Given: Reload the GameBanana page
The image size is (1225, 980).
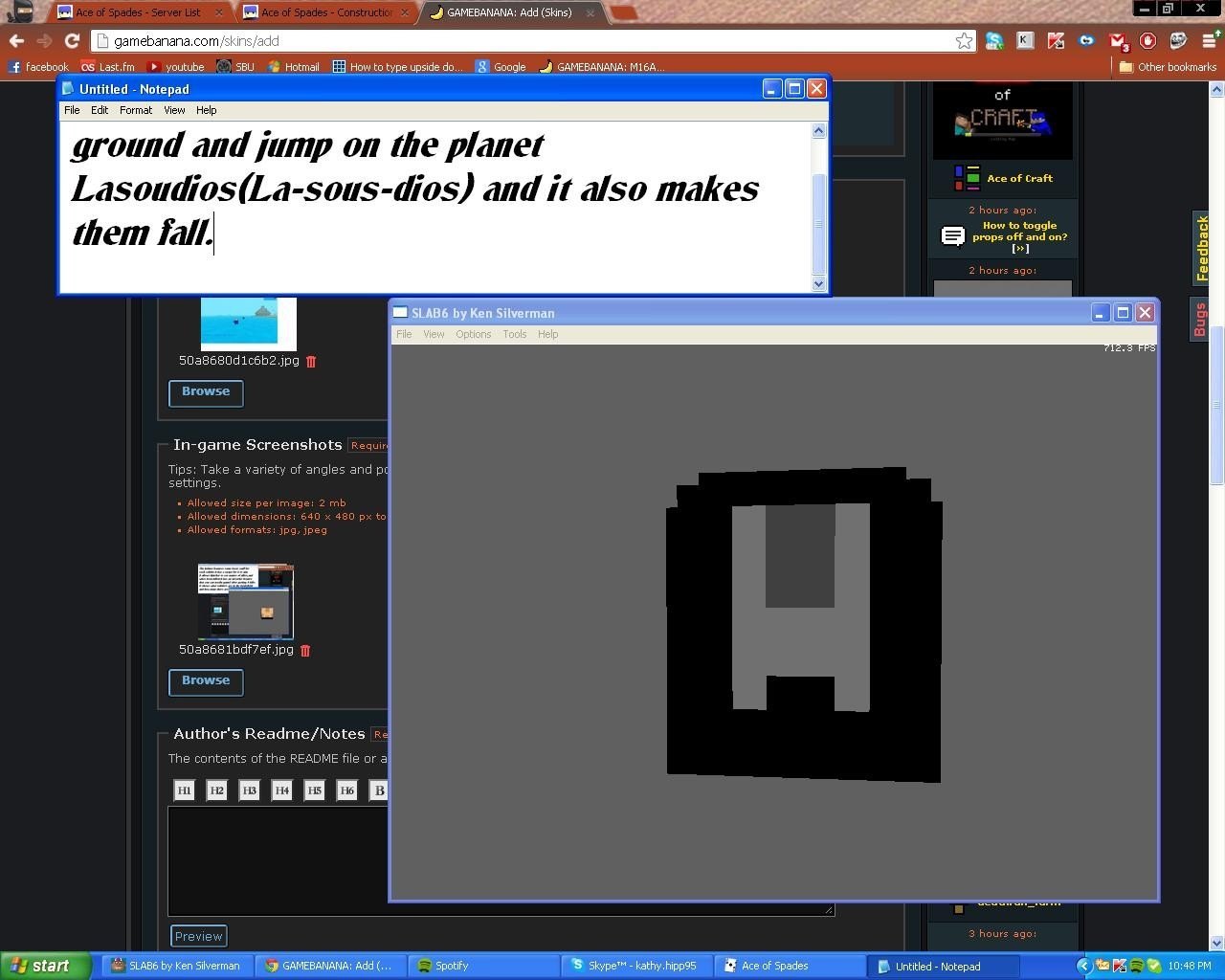Looking at the screenshot, I should (x=72, y=41).
